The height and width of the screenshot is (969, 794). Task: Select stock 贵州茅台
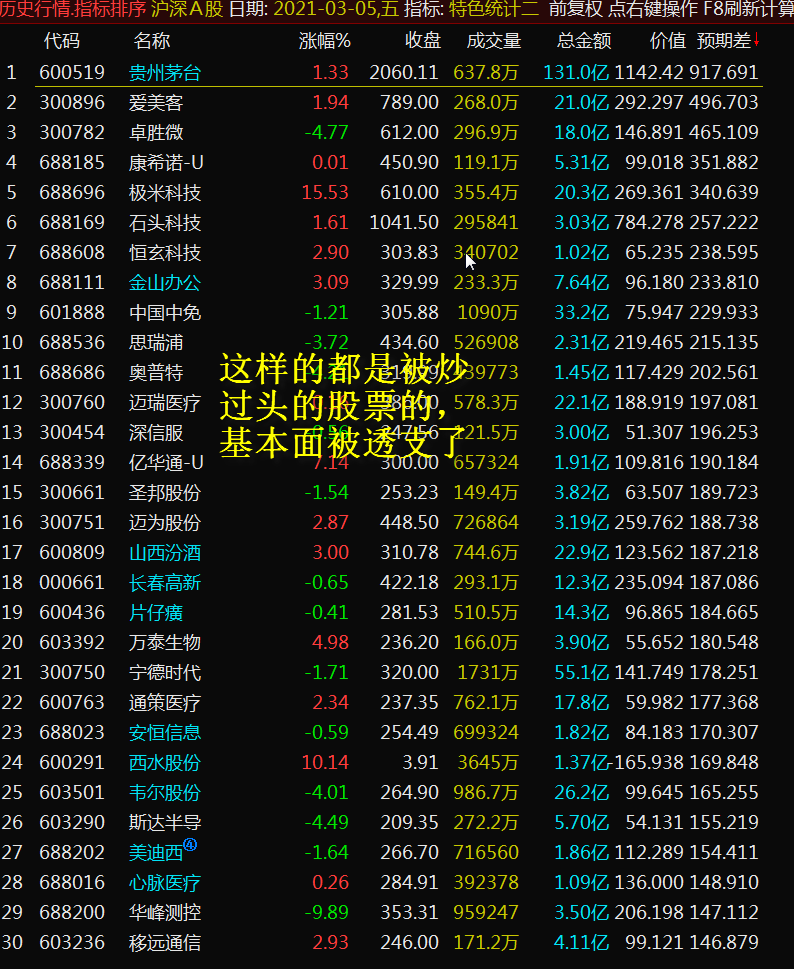[x=165, y=72]
